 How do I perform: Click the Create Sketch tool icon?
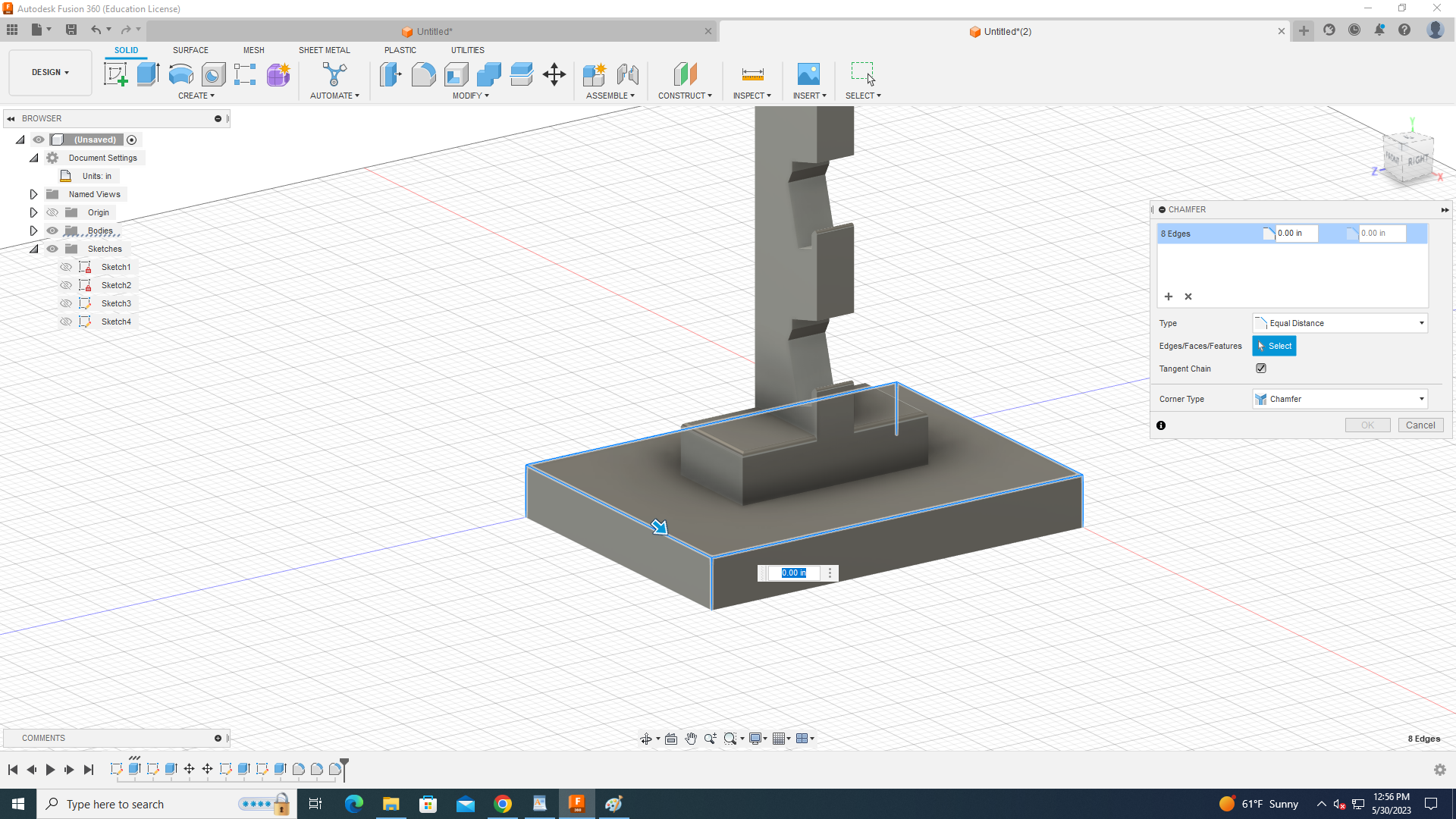click(115, 74)
